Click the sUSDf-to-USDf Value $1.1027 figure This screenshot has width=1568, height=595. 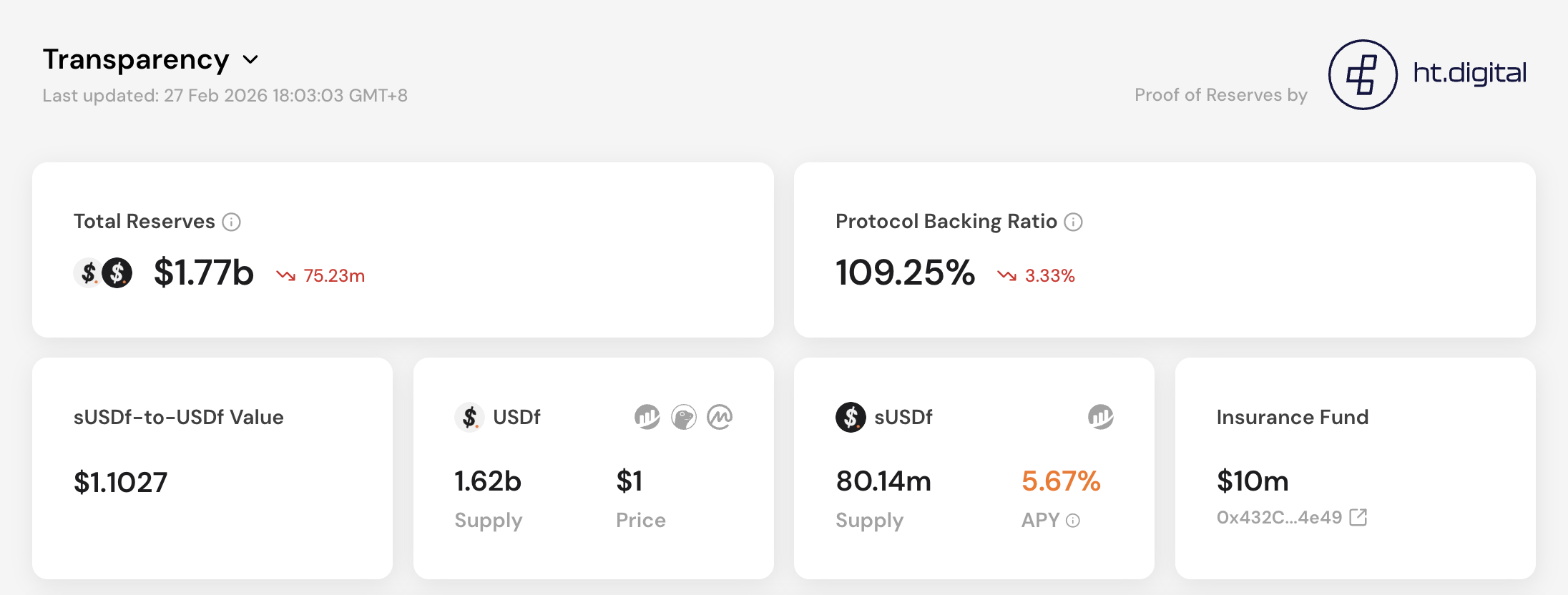120,483
